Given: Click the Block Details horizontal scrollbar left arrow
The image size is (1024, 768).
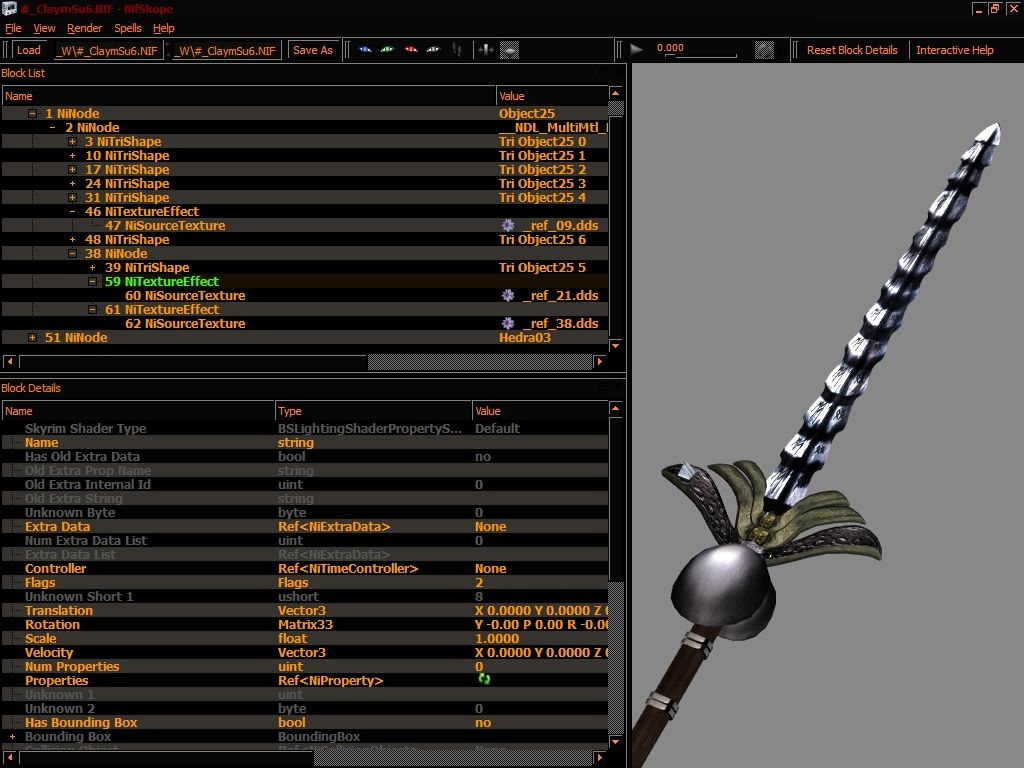Looking at the screenshot, I should pyautogui.click(x=10, y=758).
